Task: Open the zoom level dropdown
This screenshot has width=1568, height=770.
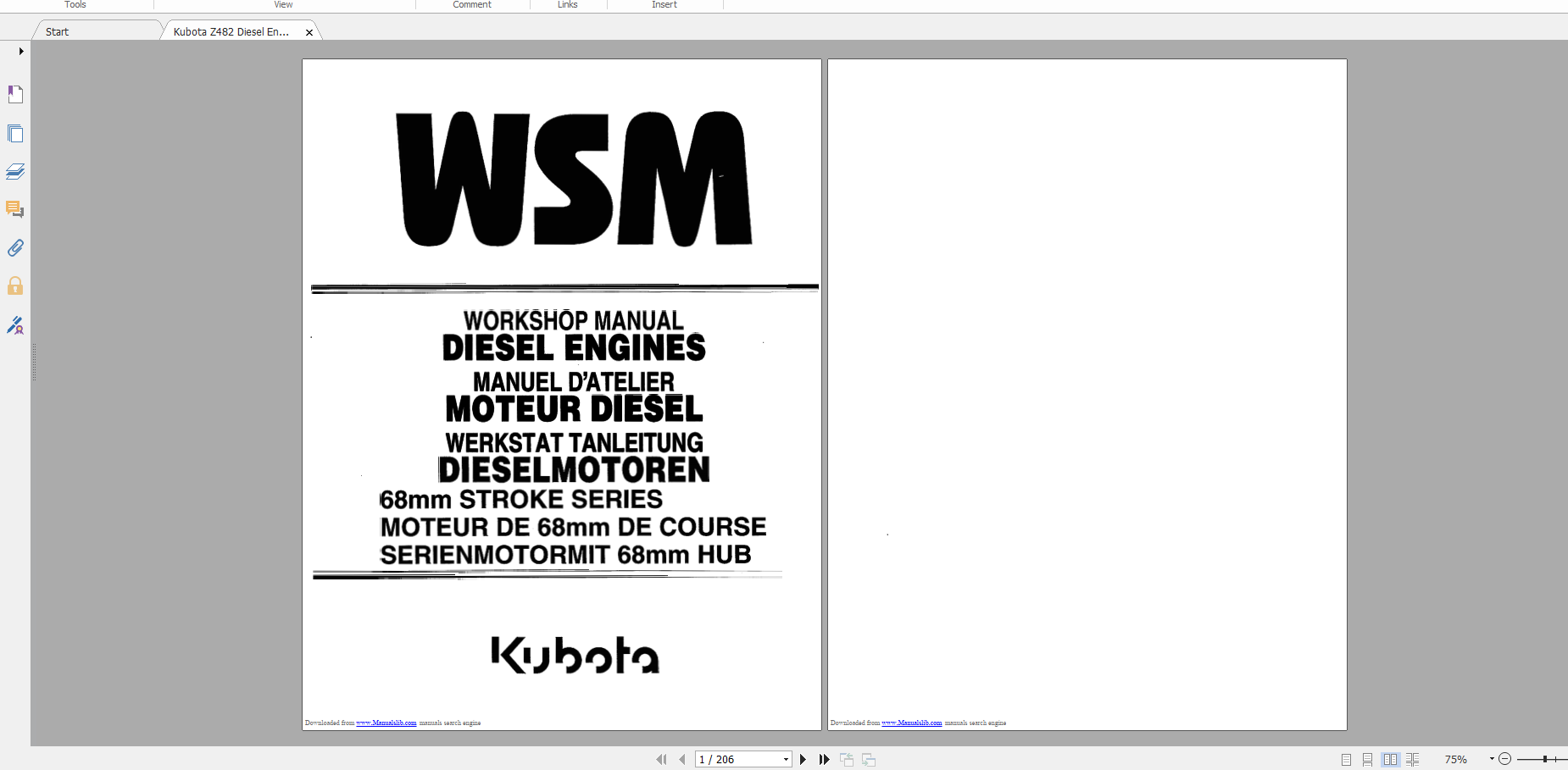Action: pos(1492,759)
